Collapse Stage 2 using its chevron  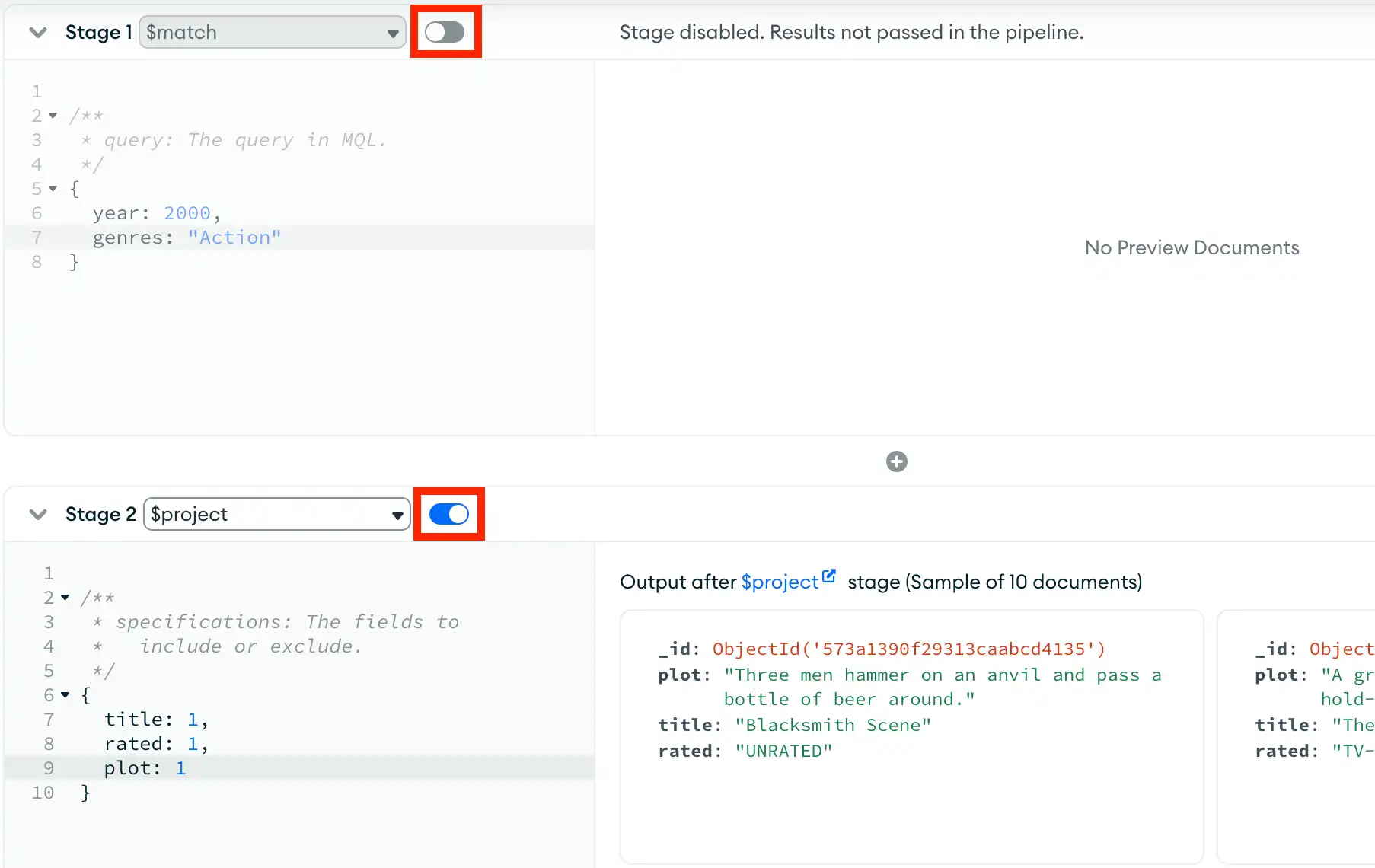click(37, 515)
